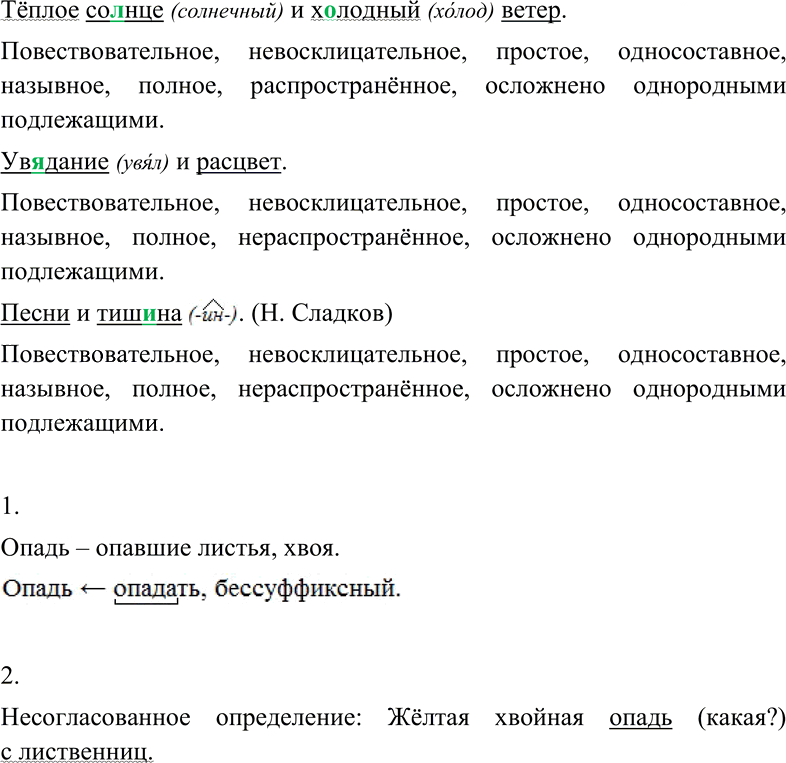Click the word 'Тёплое' at the start
Viewport: 786px width, 763px height.
coord(40,11)
